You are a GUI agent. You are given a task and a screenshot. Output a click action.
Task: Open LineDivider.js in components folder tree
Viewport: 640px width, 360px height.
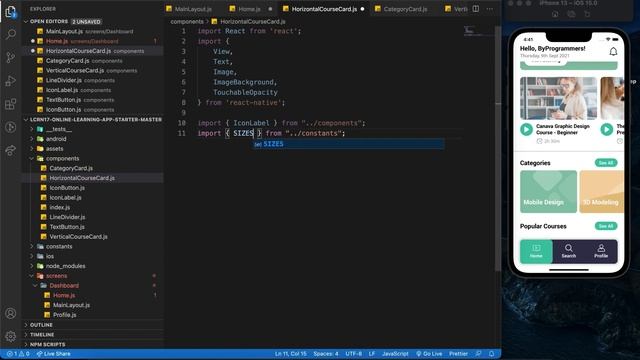coord(67,217)
